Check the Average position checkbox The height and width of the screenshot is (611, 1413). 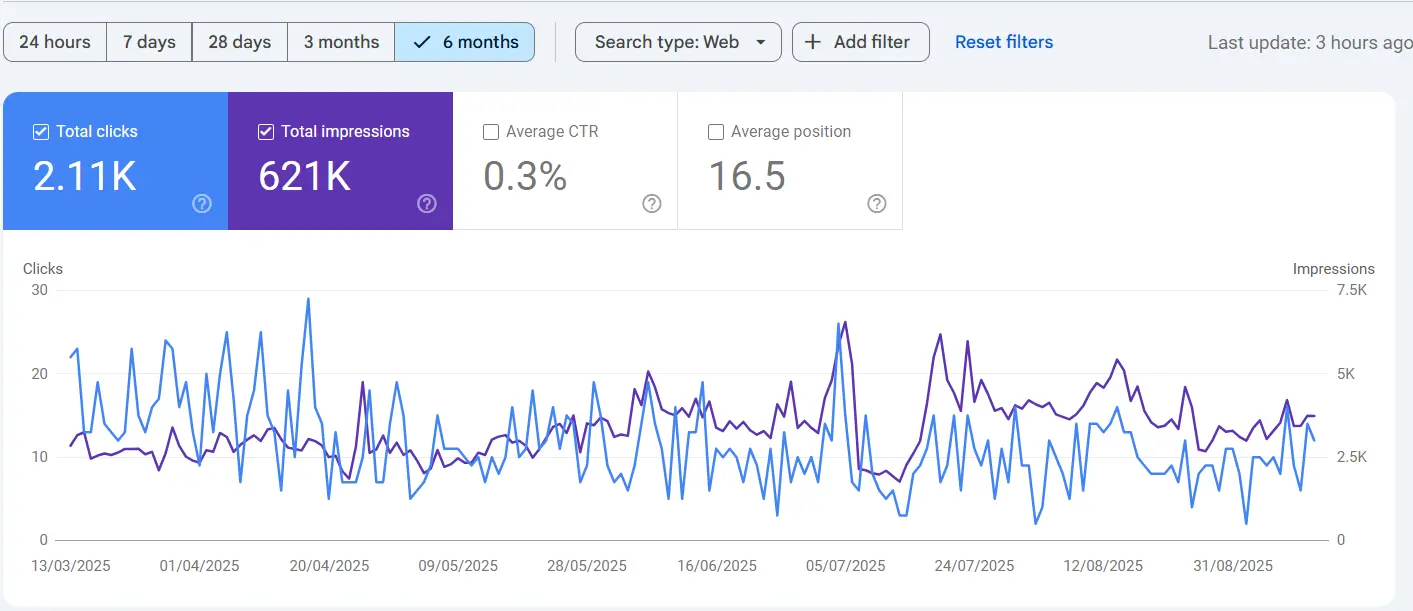click(716, 131)
